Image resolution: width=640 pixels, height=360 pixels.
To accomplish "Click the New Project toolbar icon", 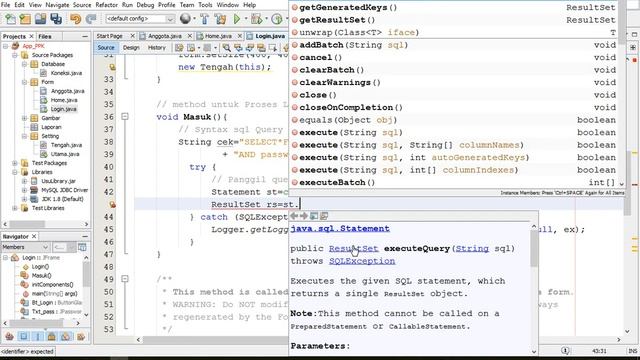I will pyautogui.click(x=25, y=19).
